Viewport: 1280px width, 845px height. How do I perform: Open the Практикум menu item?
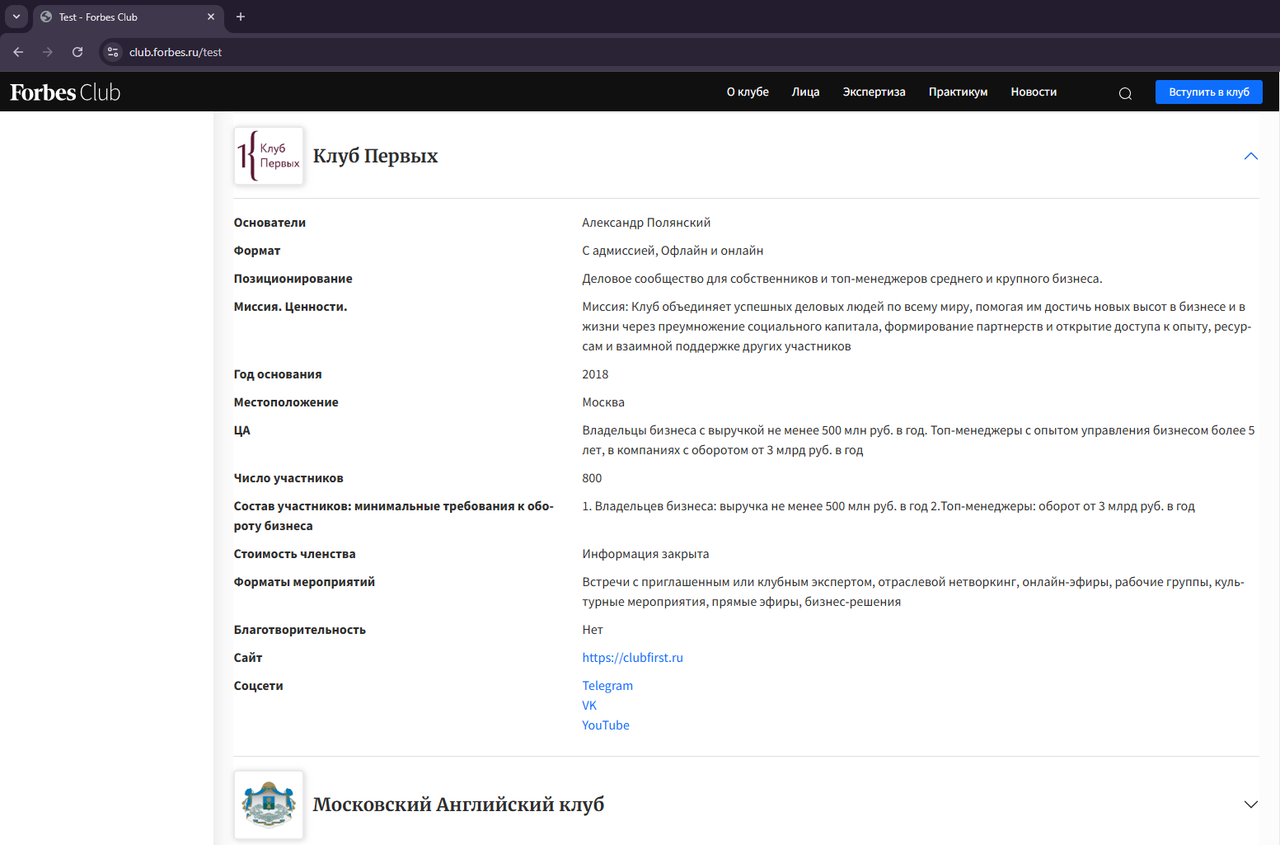(x=958, y=92)
